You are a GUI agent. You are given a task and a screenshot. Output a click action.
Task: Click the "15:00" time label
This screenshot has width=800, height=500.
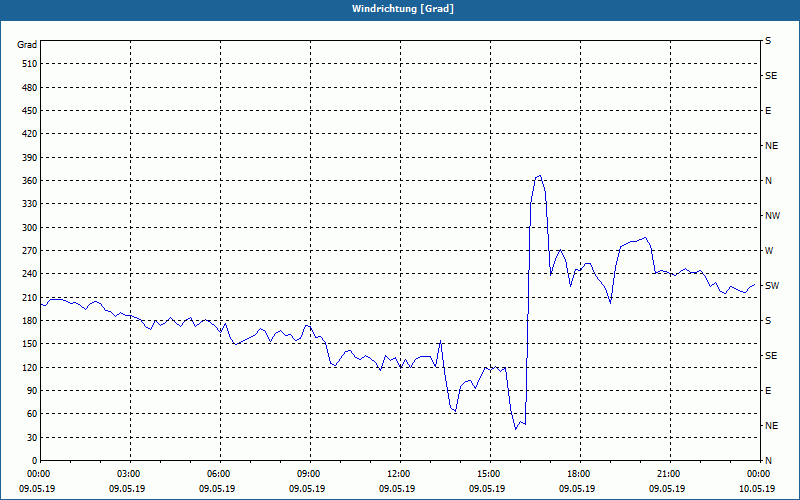click(490, 473)
